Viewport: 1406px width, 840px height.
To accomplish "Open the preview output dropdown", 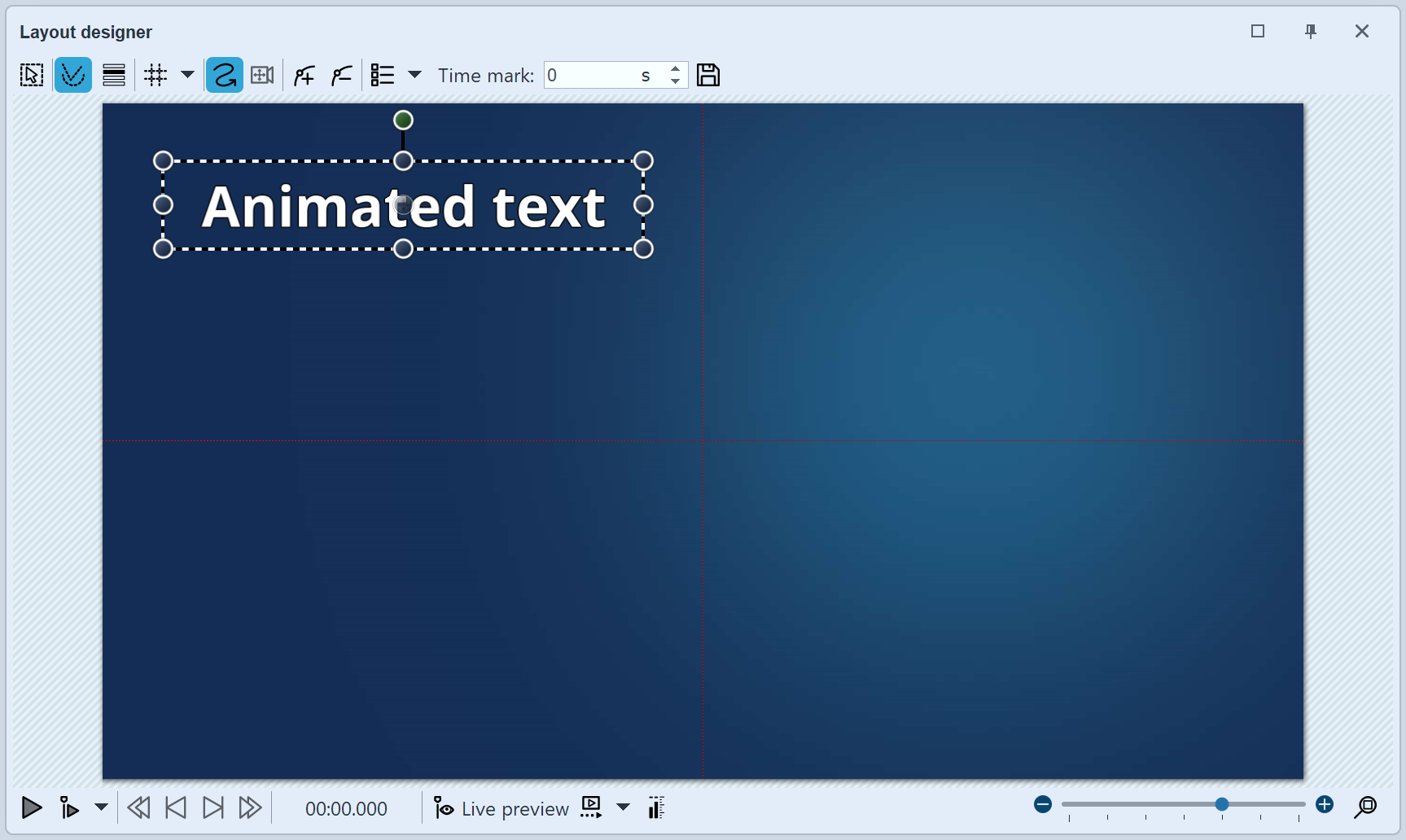I will click(x=623, y=807).
